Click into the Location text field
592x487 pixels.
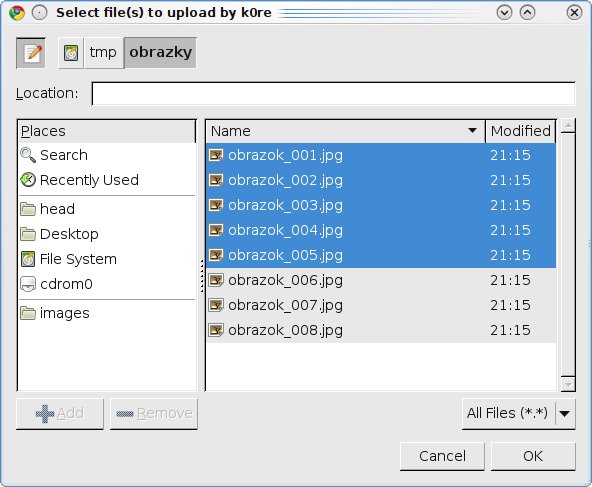(334, 94)
